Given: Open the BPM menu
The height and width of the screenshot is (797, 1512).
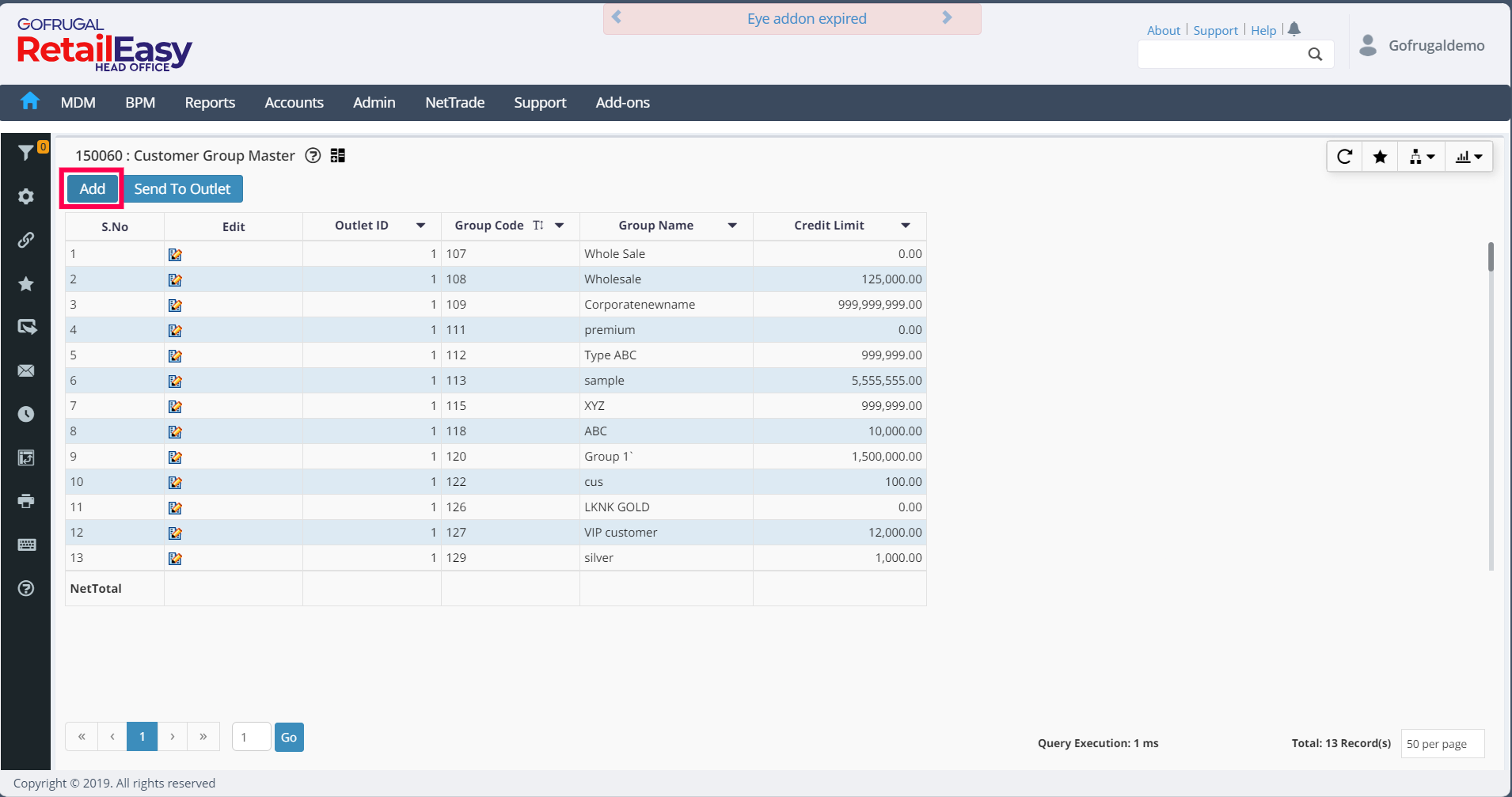Looking at the screenshot, I should point(140,102).
